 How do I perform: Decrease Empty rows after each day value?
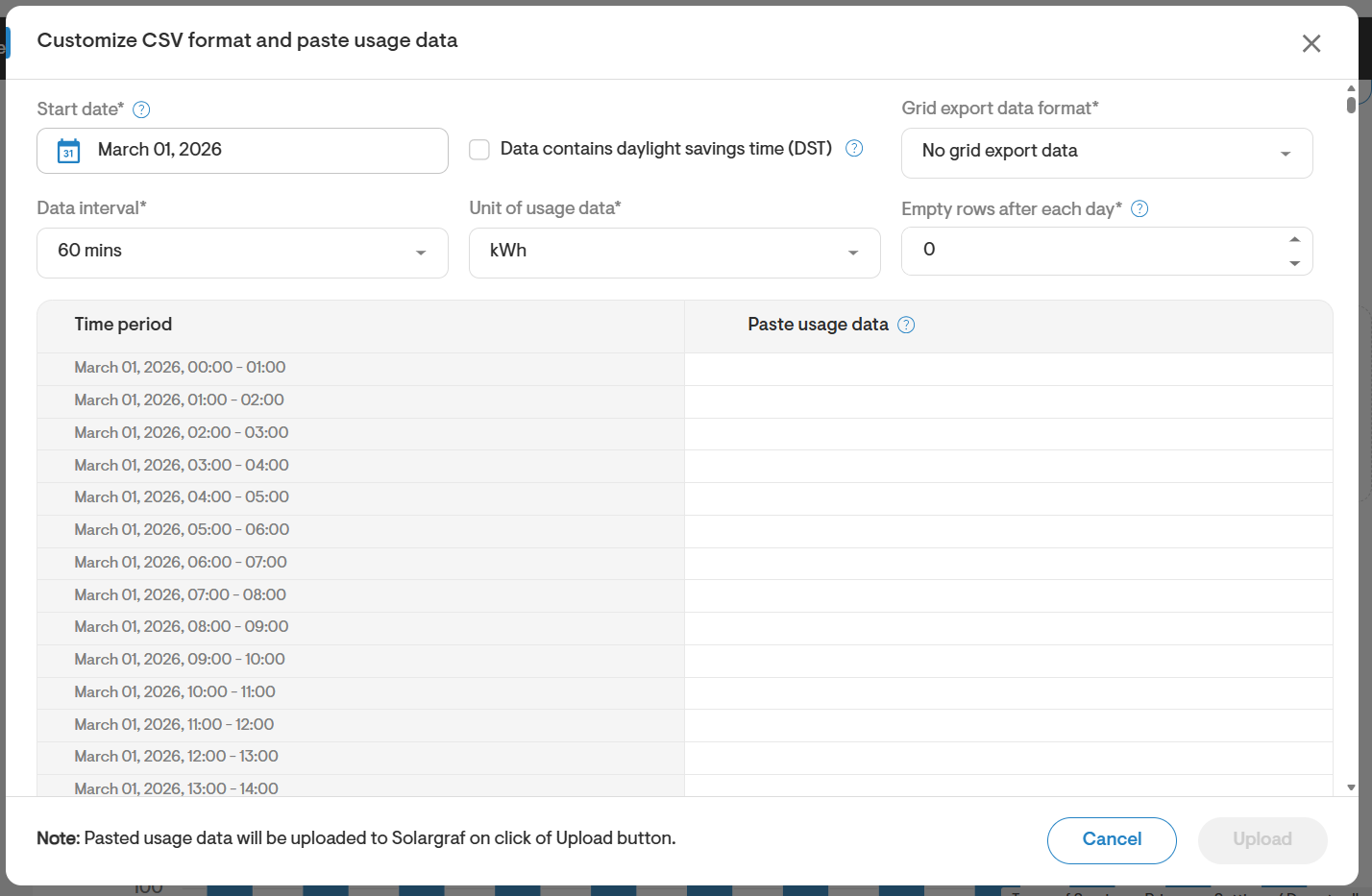point(1294,263)
